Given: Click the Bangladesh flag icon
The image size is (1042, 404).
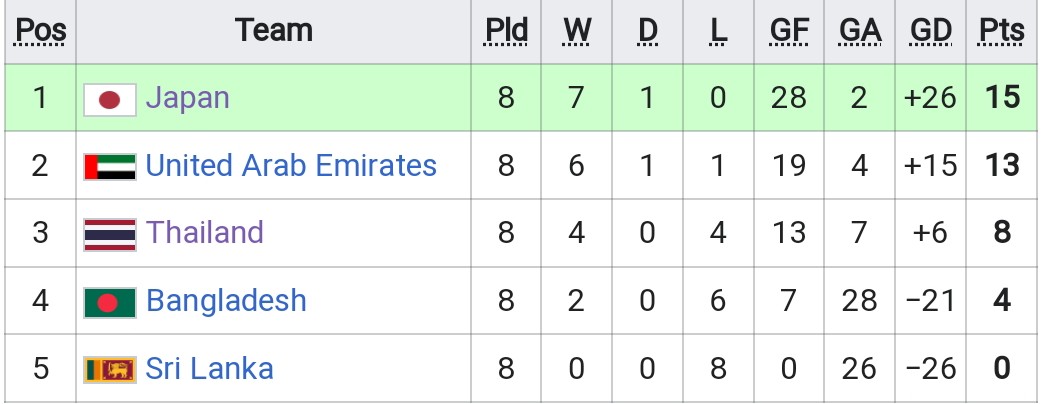Looking at the screenshot, I should coord(110,302).
